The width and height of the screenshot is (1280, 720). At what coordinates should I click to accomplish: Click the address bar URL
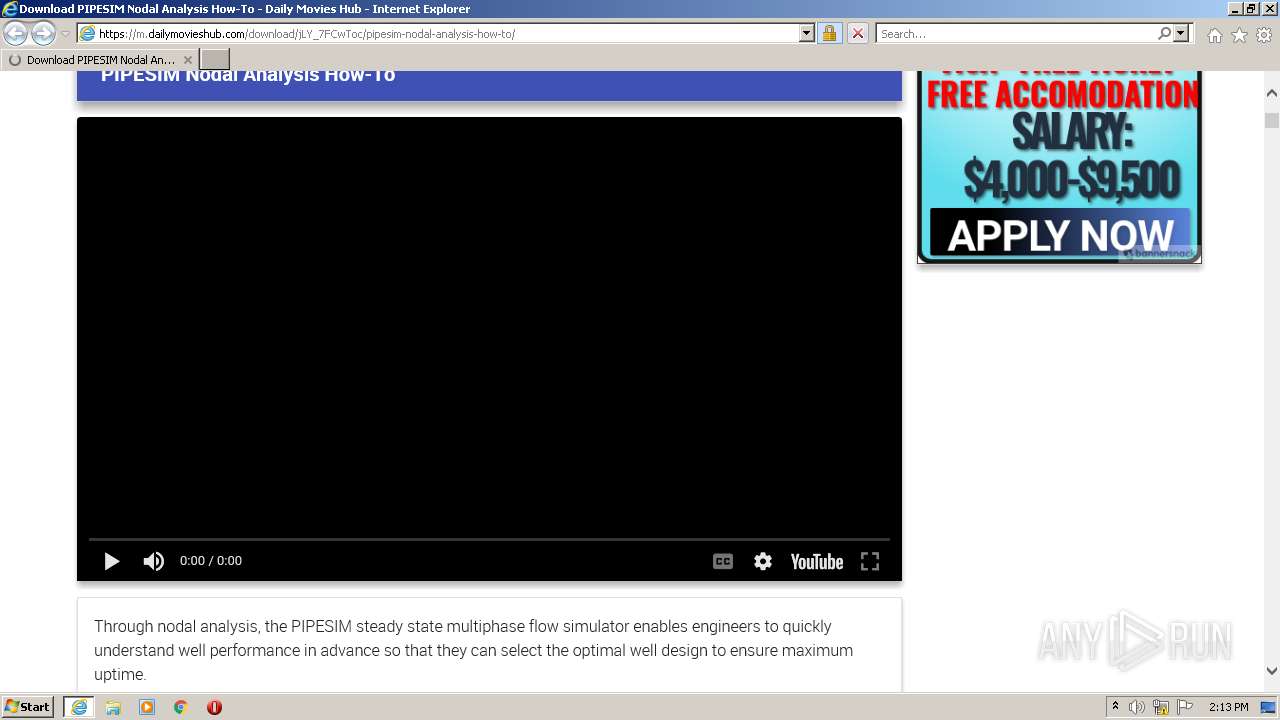coord(306,34)
